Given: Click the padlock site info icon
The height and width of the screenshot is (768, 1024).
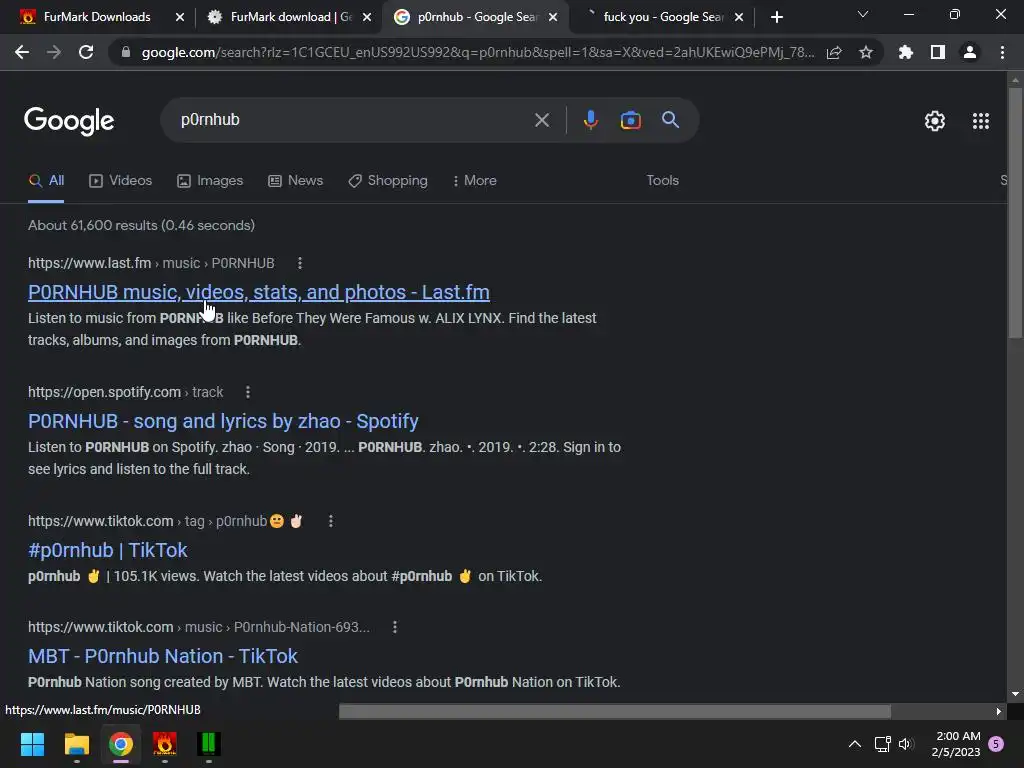Looking at the screenshot, I should coord(126,52).
